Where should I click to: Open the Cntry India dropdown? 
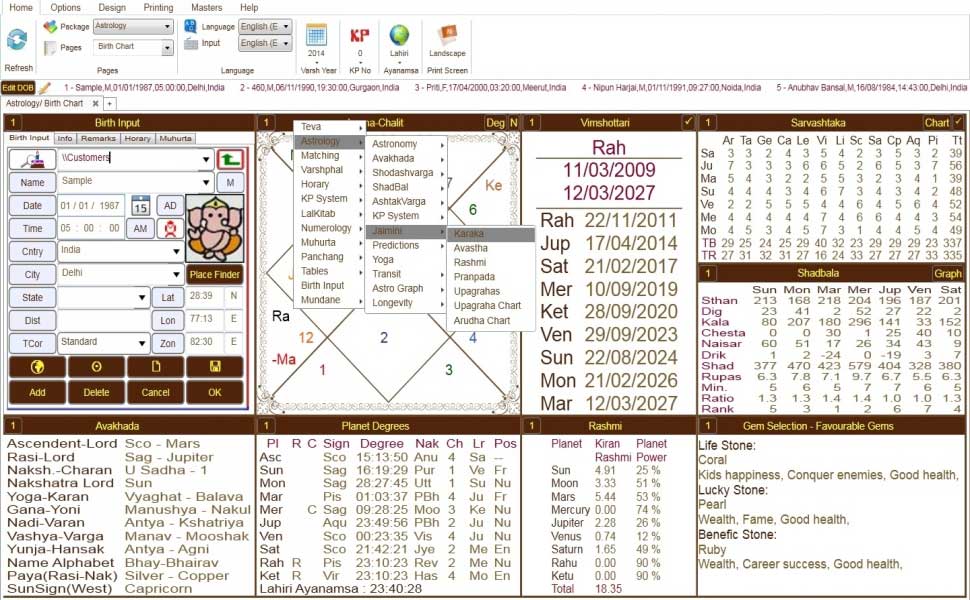pyautogui.click(x=176, y=251)
